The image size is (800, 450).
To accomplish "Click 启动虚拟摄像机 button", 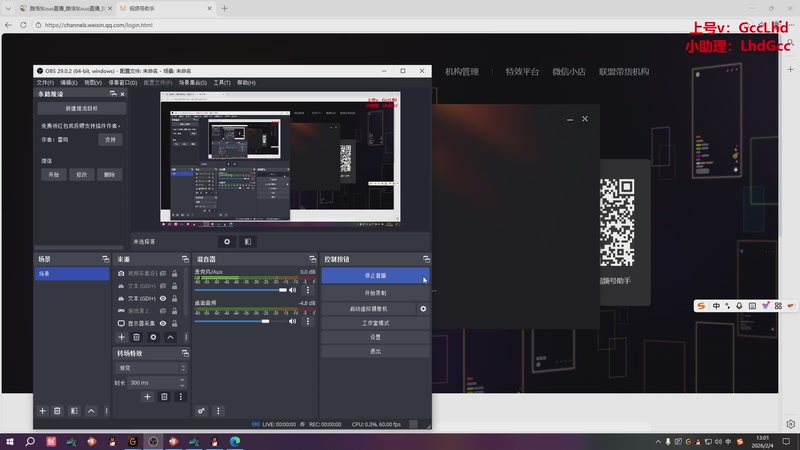I will [x=368, y=309].
